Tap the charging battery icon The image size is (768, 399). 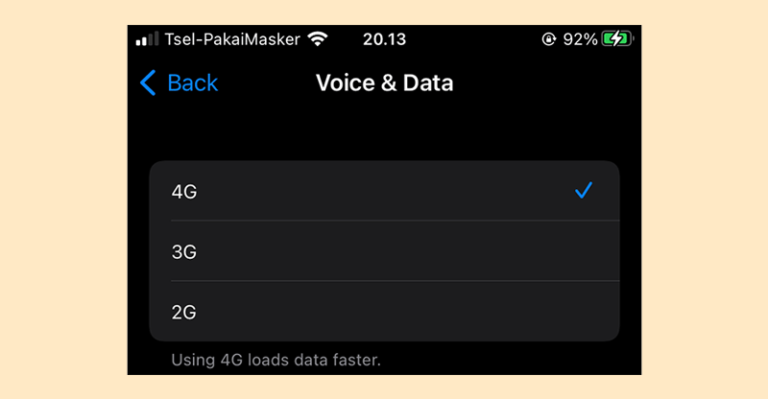click(x=617, y=39)
